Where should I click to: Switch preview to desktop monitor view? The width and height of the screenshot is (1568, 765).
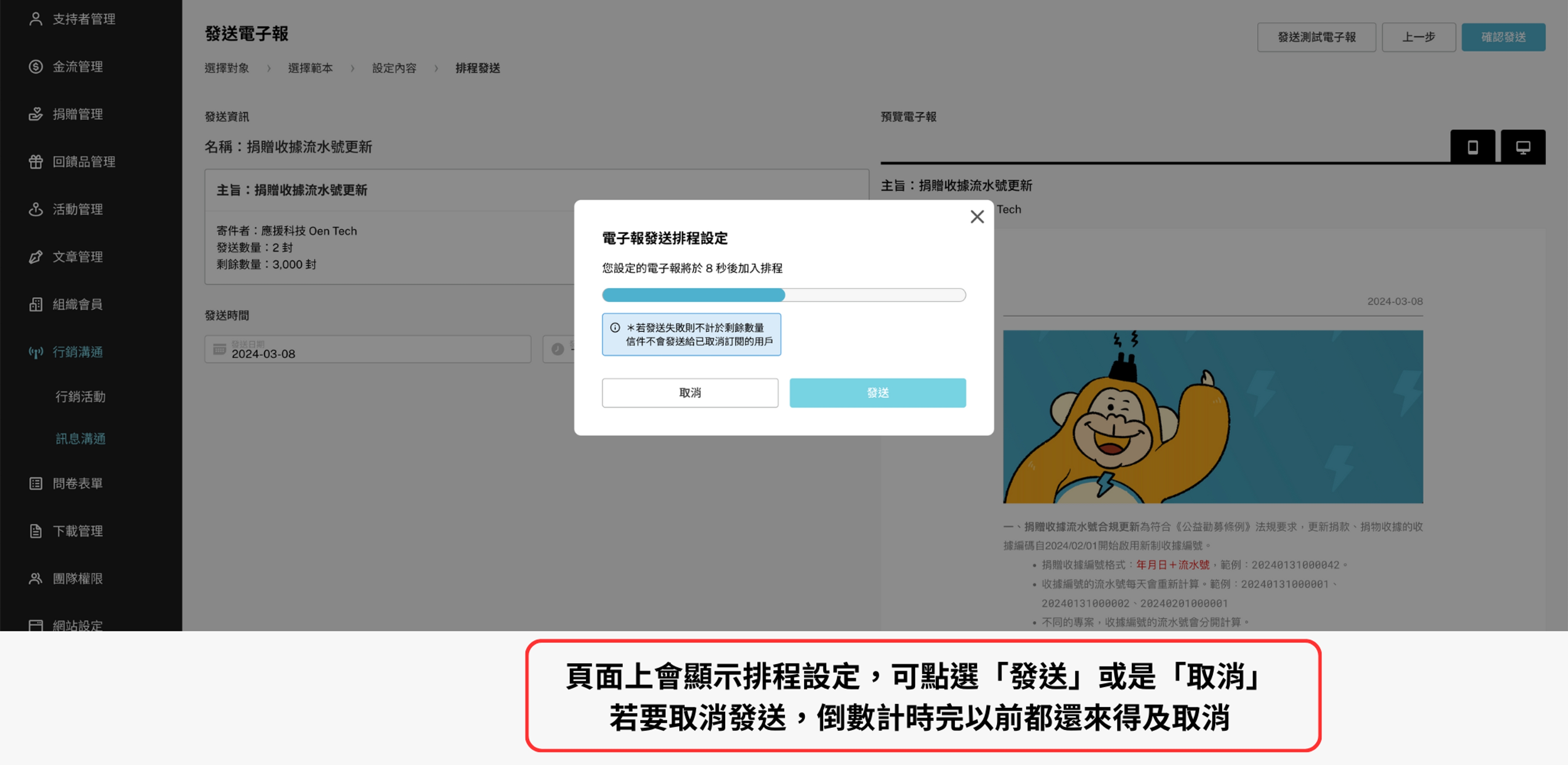coord(1522,147)
